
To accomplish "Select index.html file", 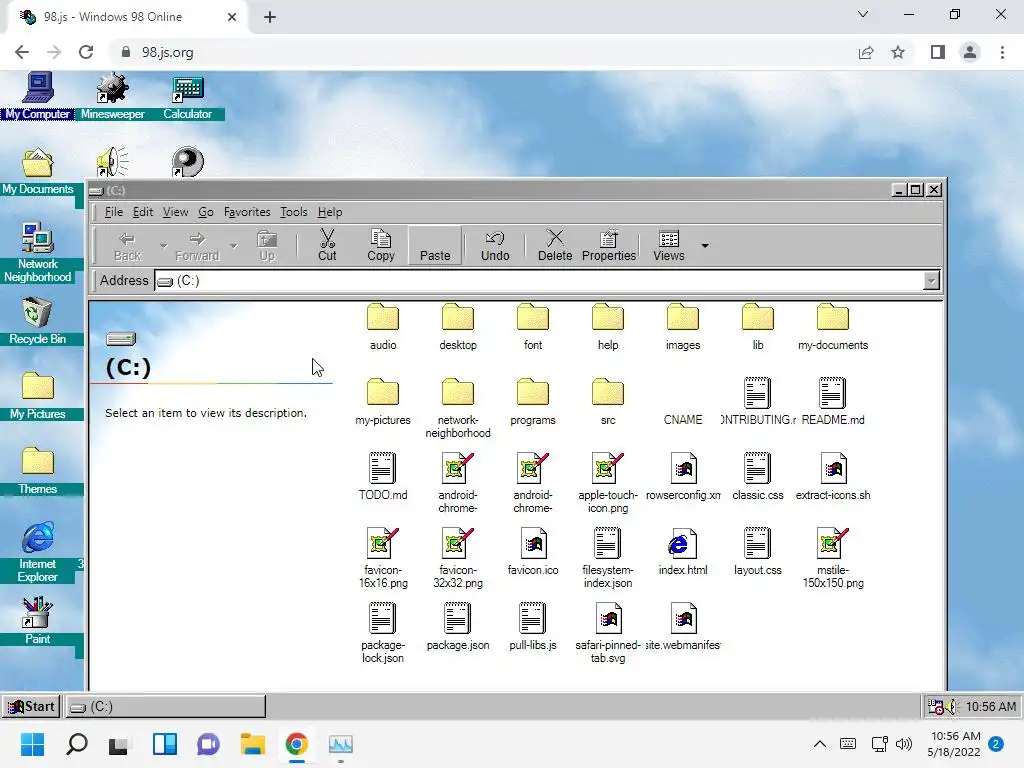I will 682,552.
